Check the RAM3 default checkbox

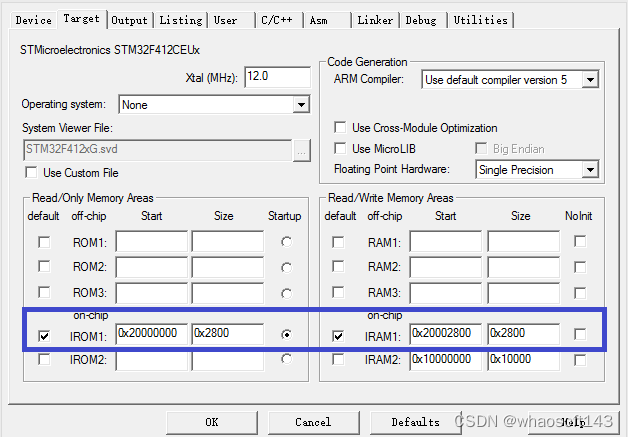tap(338, 292)
